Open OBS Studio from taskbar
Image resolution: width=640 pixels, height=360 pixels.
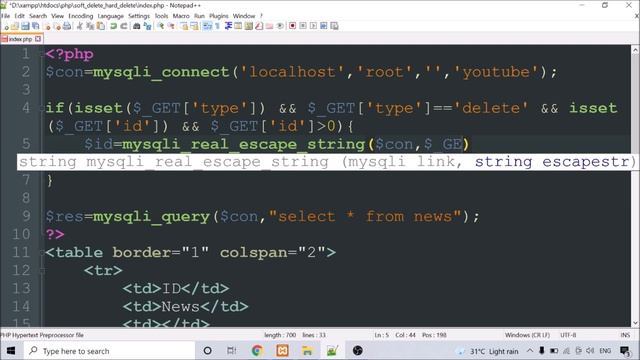coord(358,351)
